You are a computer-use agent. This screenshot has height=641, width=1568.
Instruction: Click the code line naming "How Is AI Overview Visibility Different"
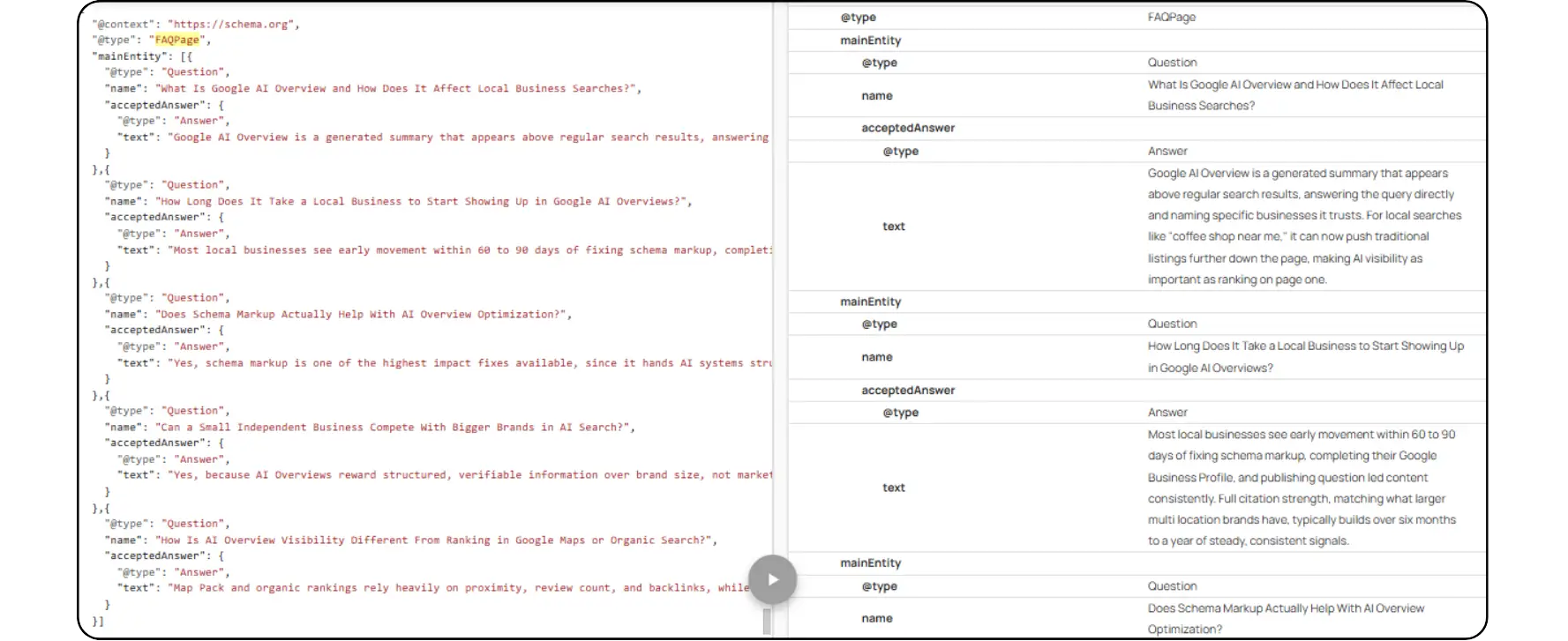coord(411,540)
